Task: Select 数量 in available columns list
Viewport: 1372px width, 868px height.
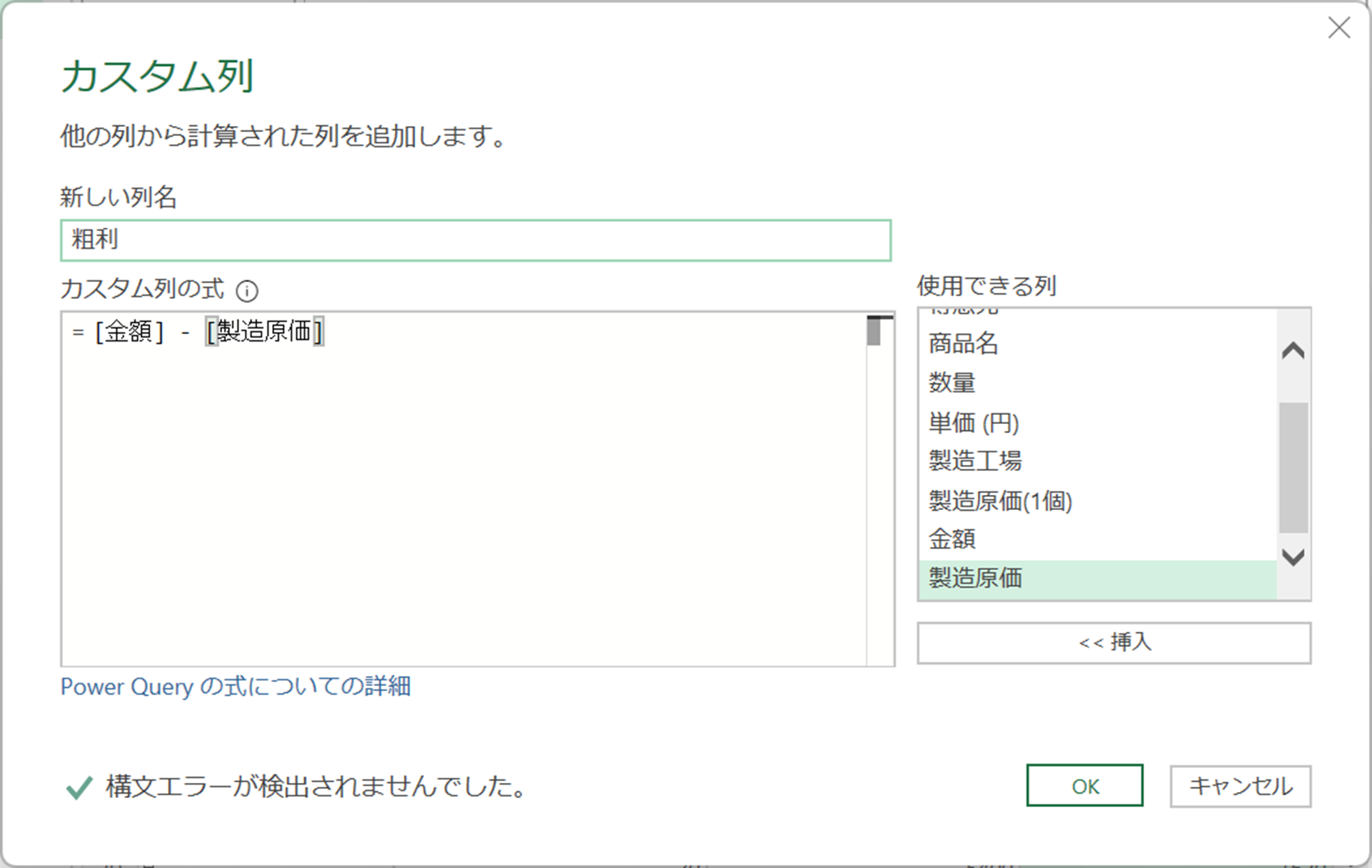Action: click(952, 383)
